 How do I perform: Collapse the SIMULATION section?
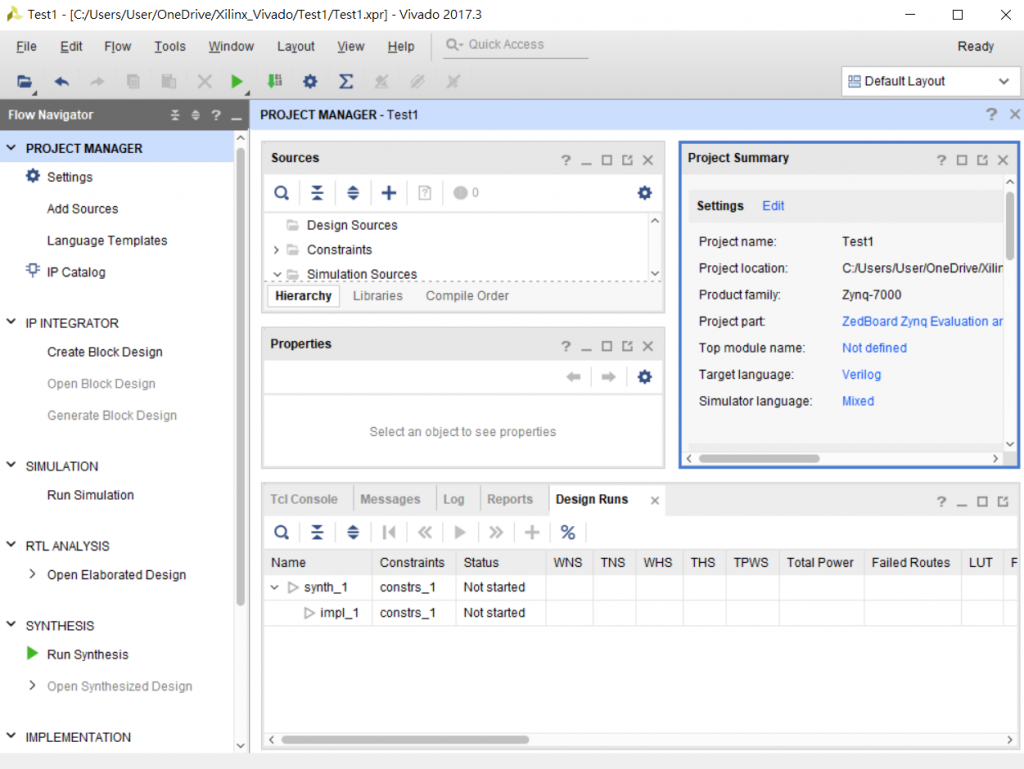click(x=11, y=465)
